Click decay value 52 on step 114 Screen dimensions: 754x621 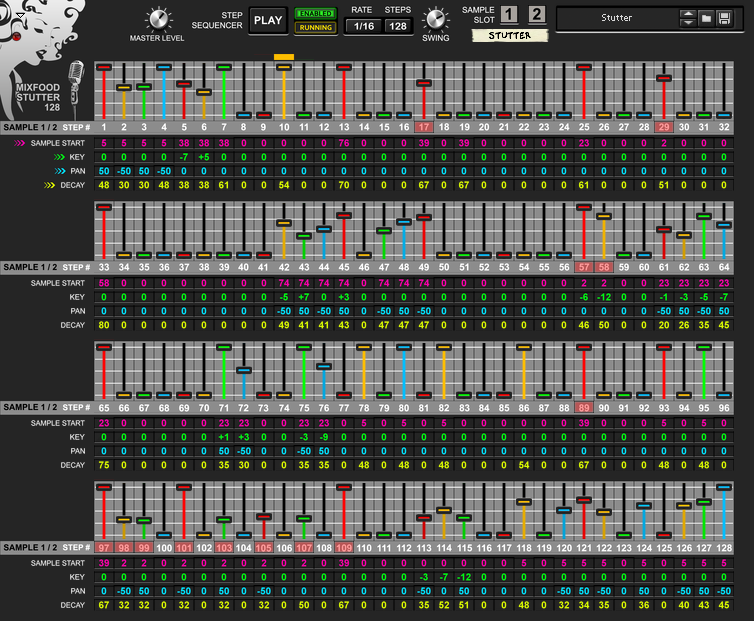[x=444, y=605]
